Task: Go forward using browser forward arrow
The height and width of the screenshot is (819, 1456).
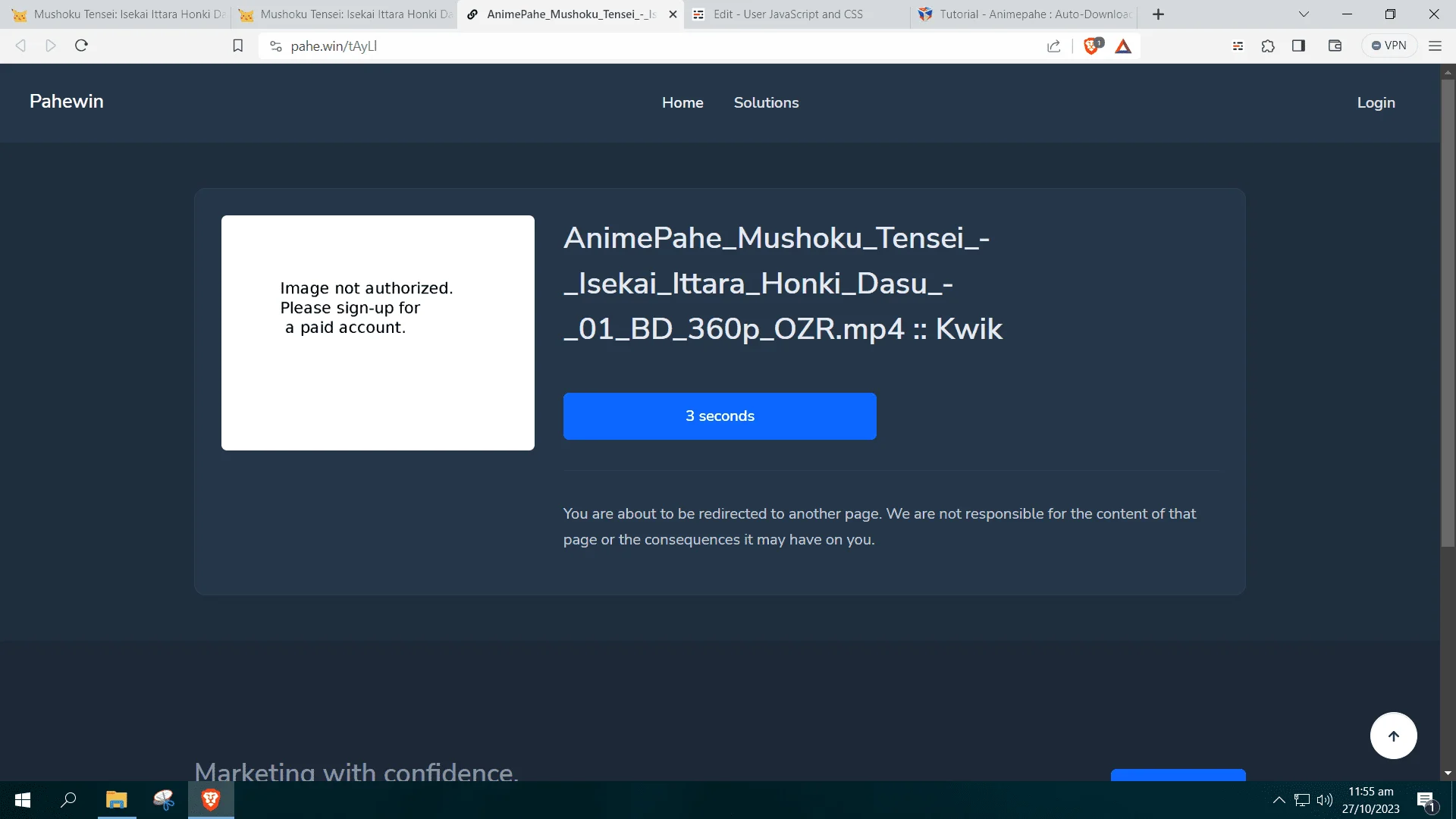Action: [x=51, y=45]
